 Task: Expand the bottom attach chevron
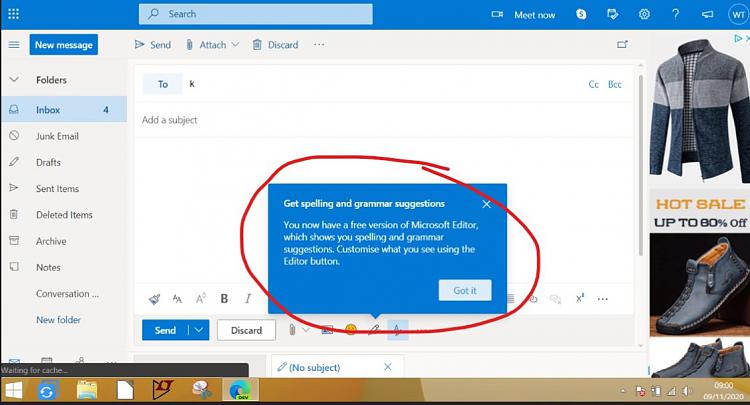pyautogui.click(x=306, y=330)
